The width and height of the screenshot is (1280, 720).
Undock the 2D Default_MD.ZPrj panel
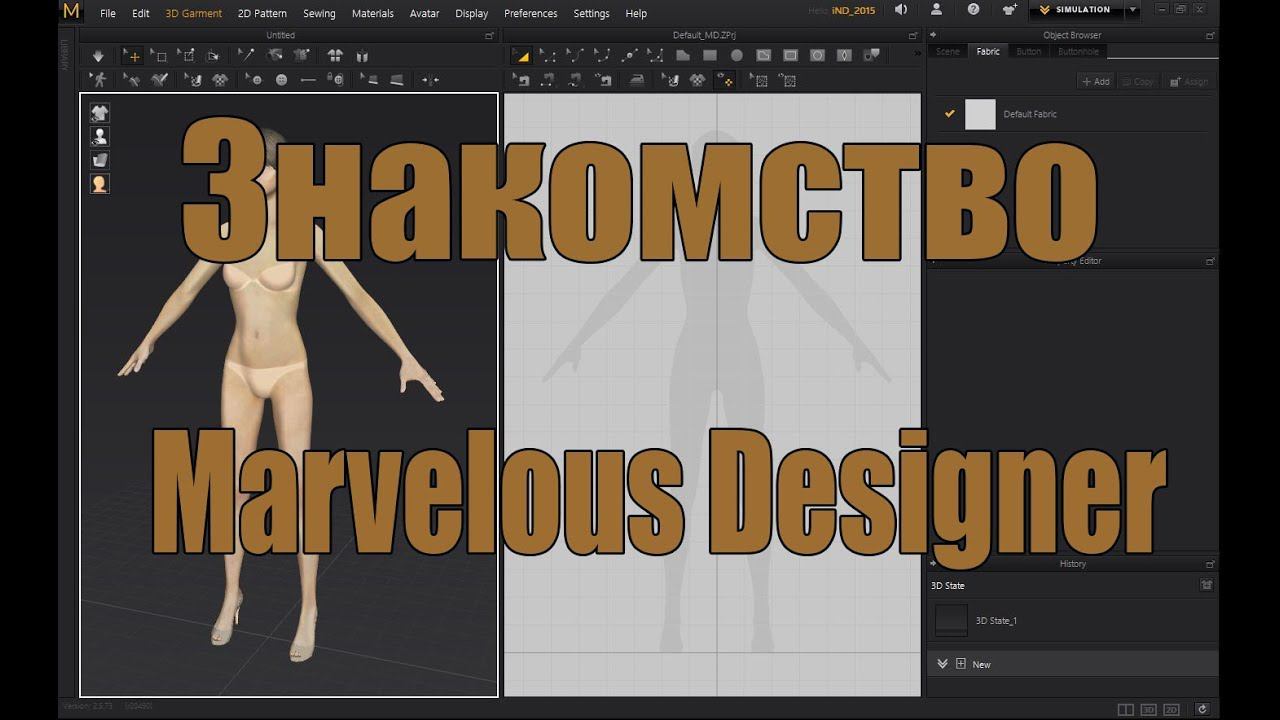(x=912, y=35)
